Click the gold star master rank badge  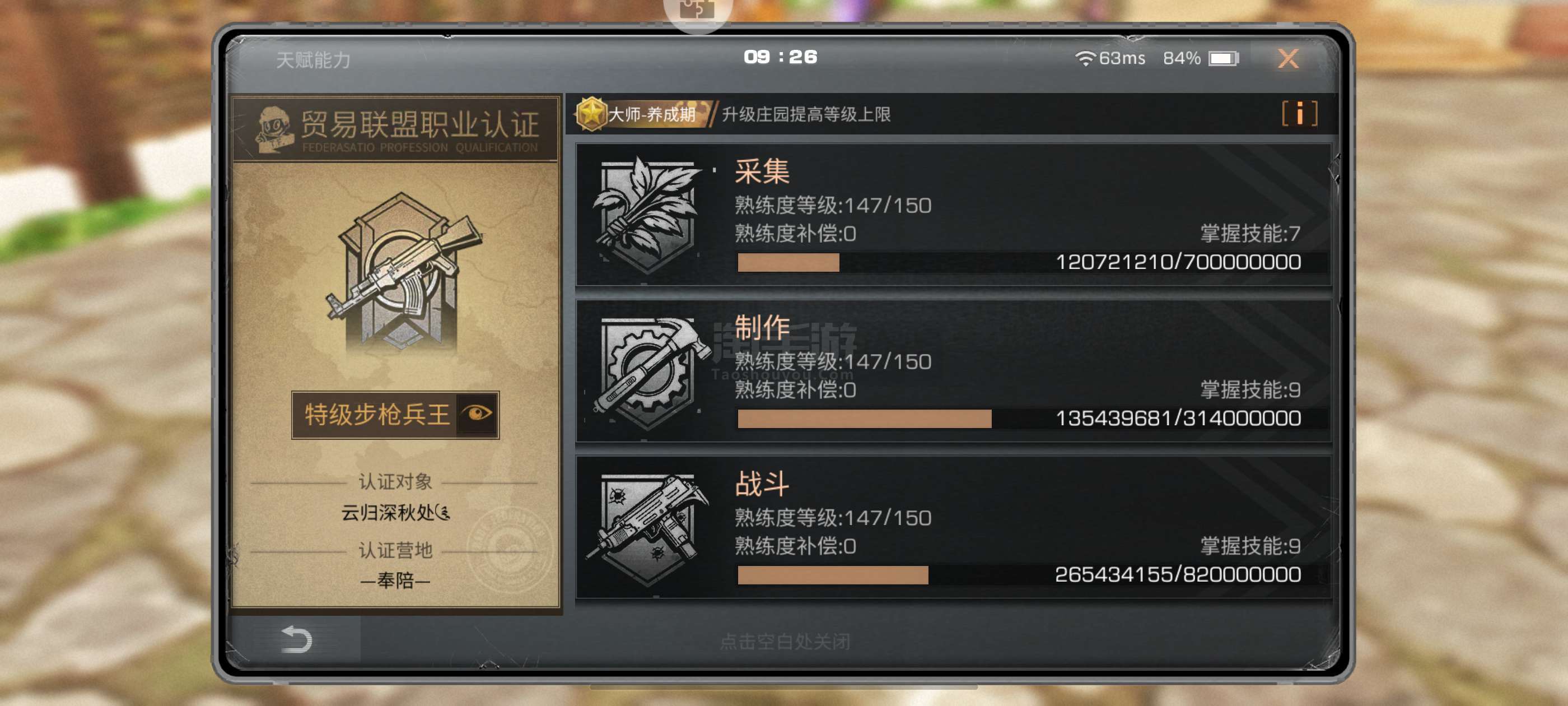pyautogui.click(x=591, y=114)
